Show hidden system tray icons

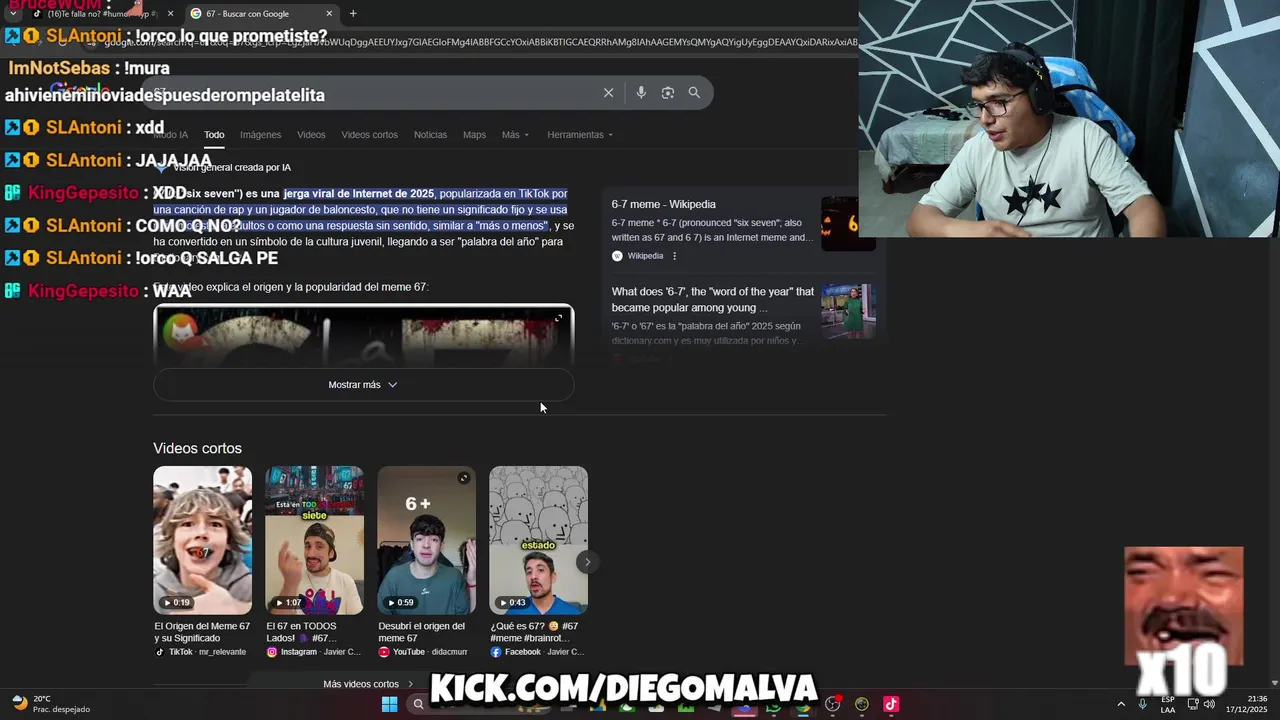[x=1121, y=704]
